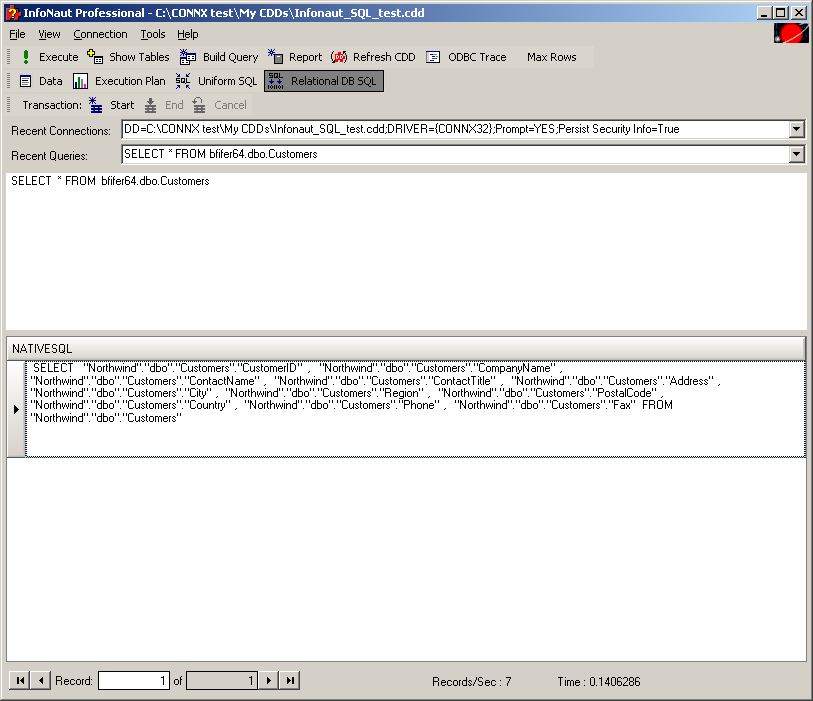Open the Connection menu
This screenshot has height=701, width=813.
100,34
